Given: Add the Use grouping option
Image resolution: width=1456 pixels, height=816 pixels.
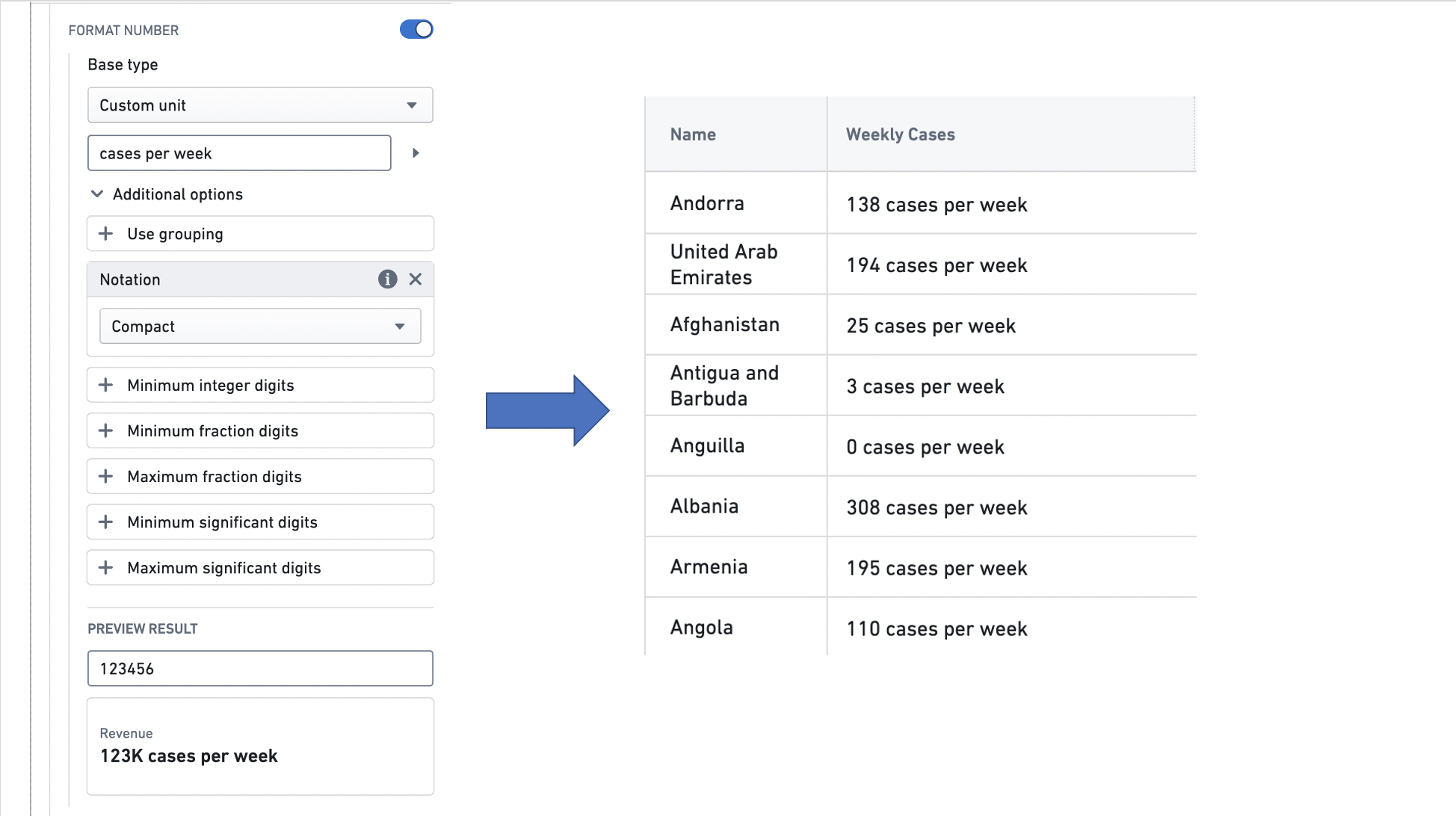Looking at the screenshot, I should tap(260, 234).
